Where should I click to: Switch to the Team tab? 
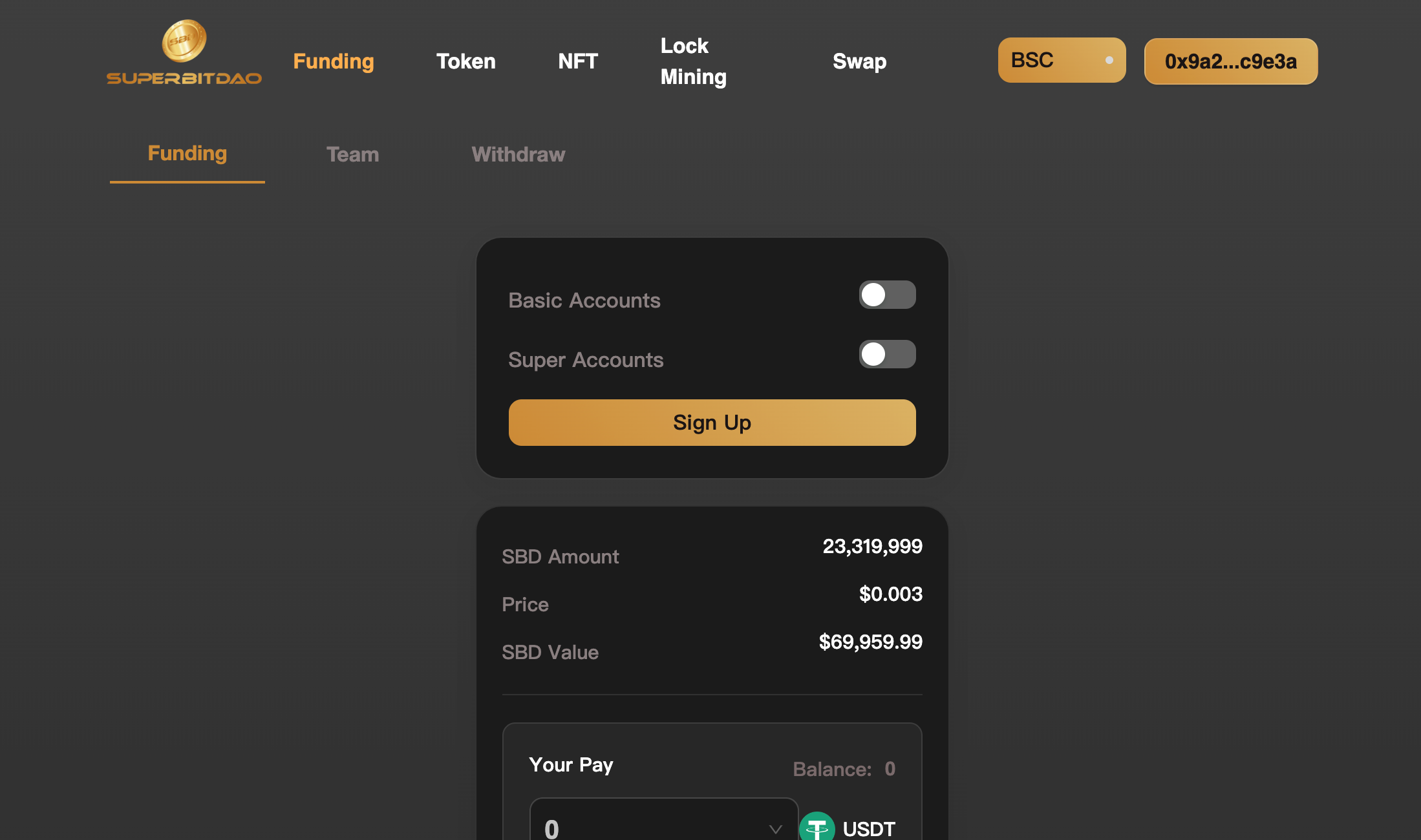point(352,154)
